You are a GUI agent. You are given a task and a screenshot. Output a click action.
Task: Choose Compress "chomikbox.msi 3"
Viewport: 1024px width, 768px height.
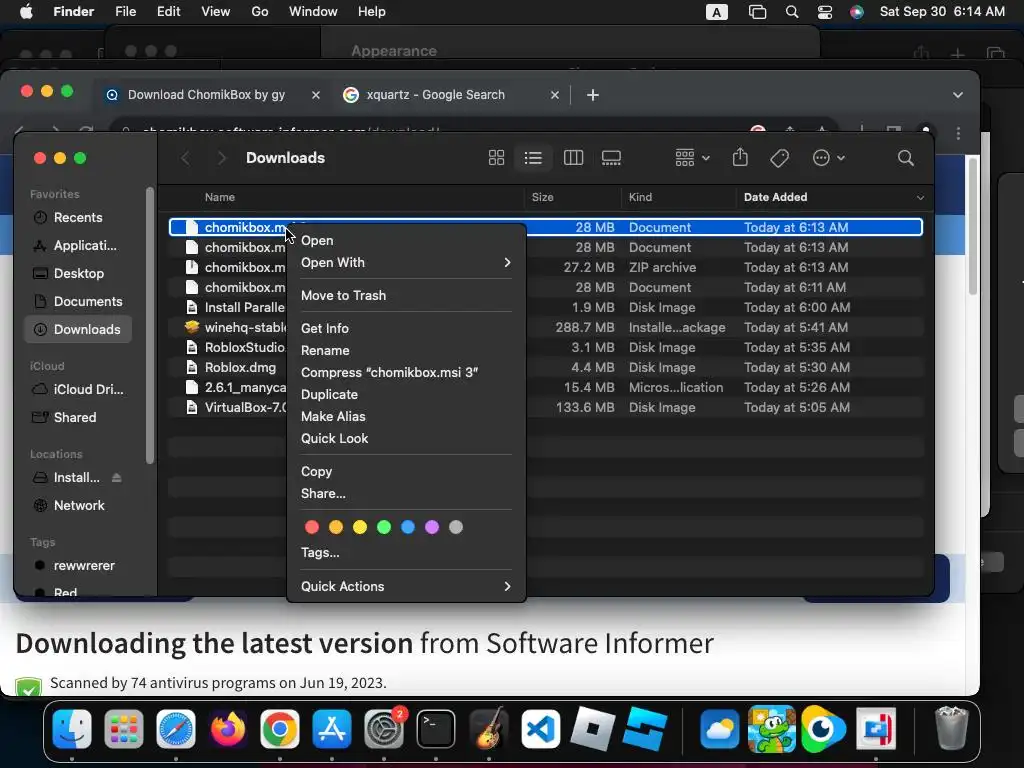click(406, 372)
